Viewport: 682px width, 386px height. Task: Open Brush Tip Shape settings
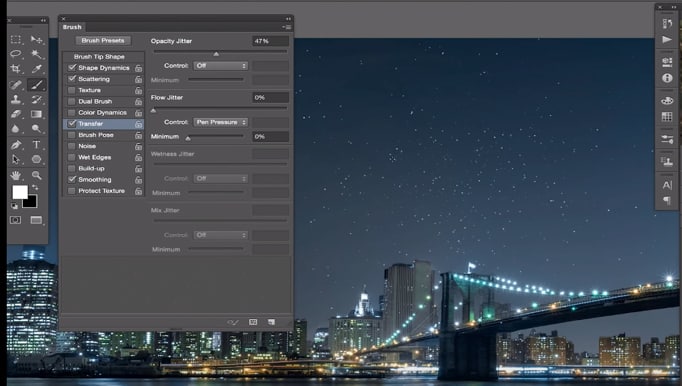click(99, 57)
